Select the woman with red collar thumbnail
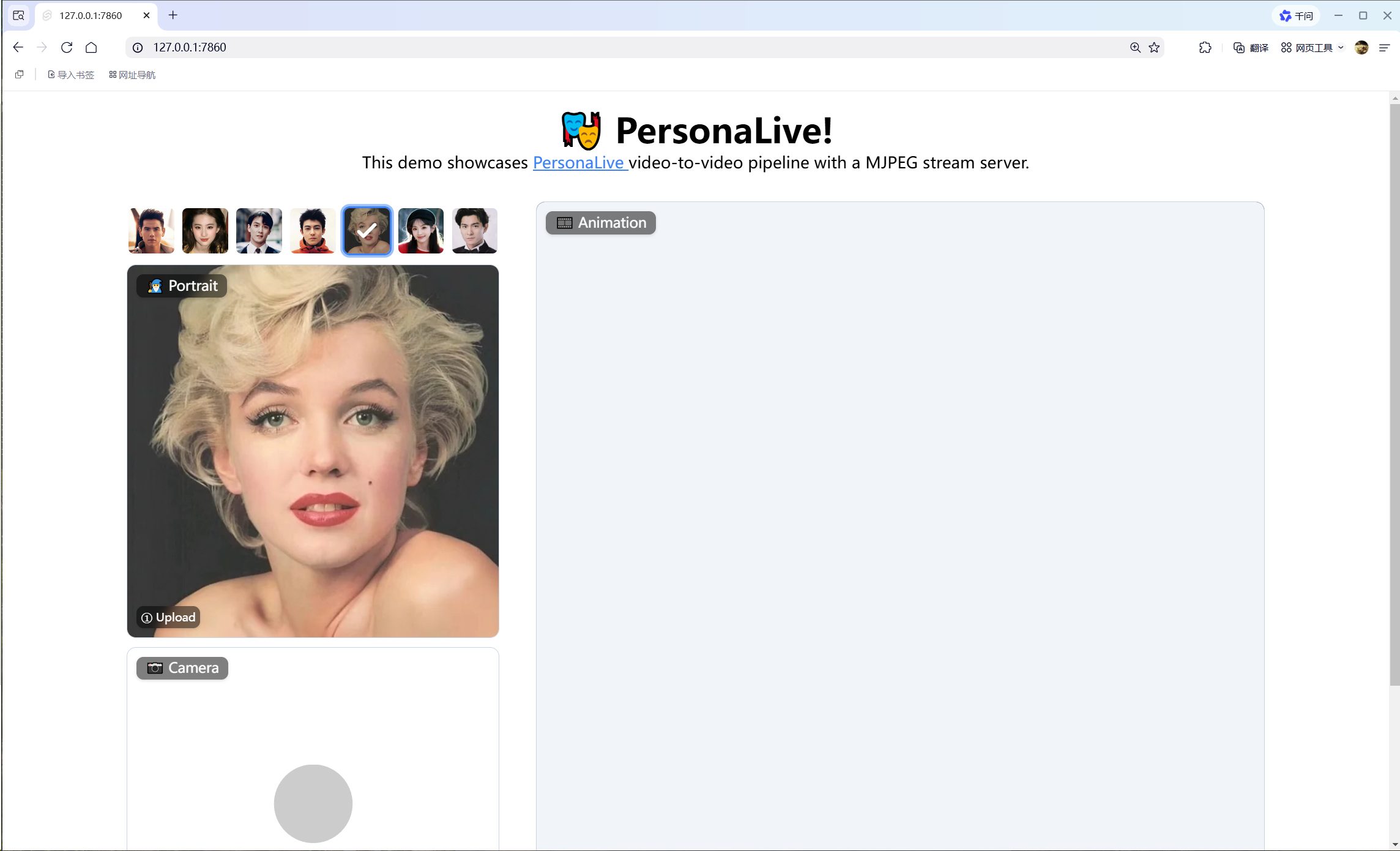 coord(421,231)
